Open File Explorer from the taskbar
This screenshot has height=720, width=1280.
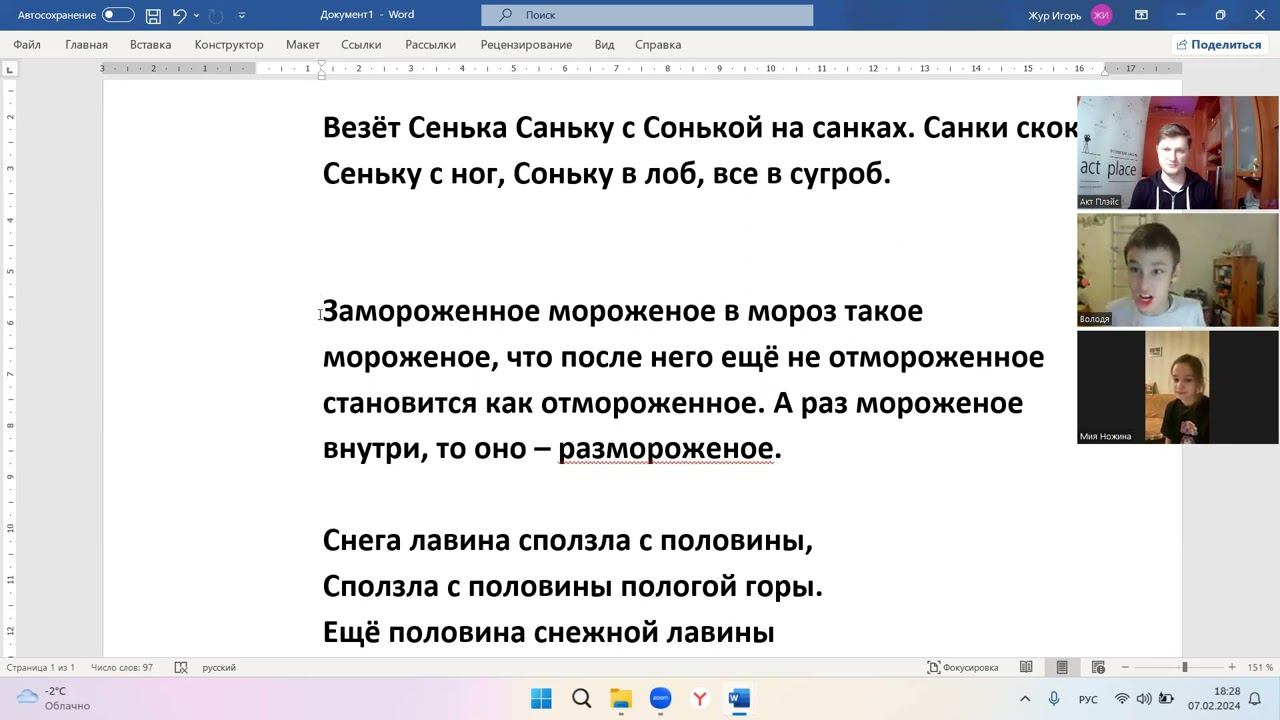[x=621, y=698]
